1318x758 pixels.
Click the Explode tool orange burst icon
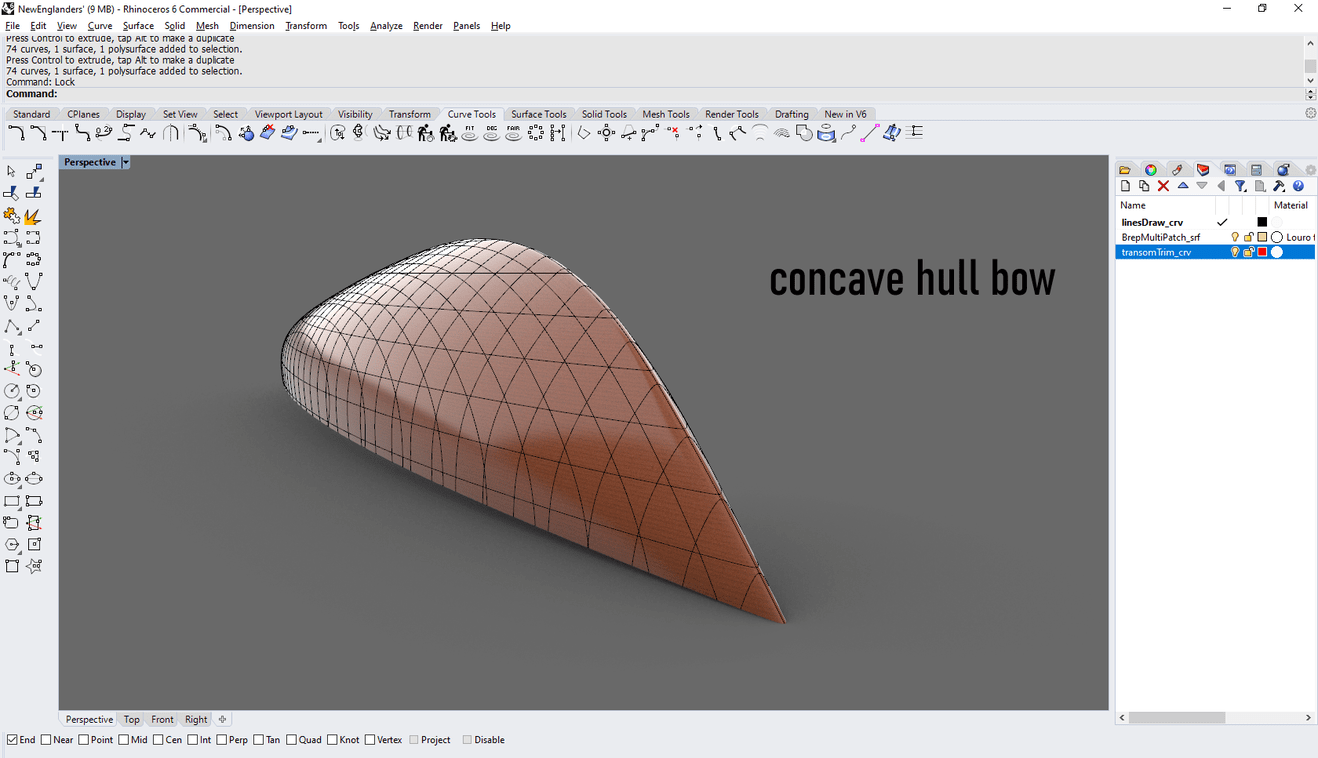33,216
